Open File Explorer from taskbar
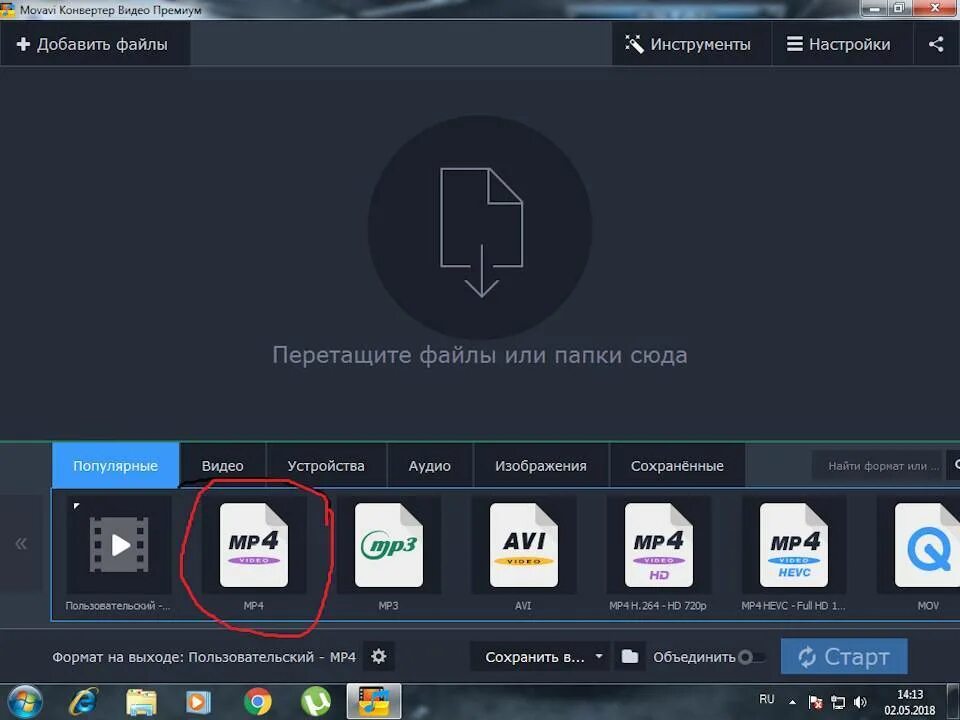The image size is (960, 720). click(x=141, y=702)
